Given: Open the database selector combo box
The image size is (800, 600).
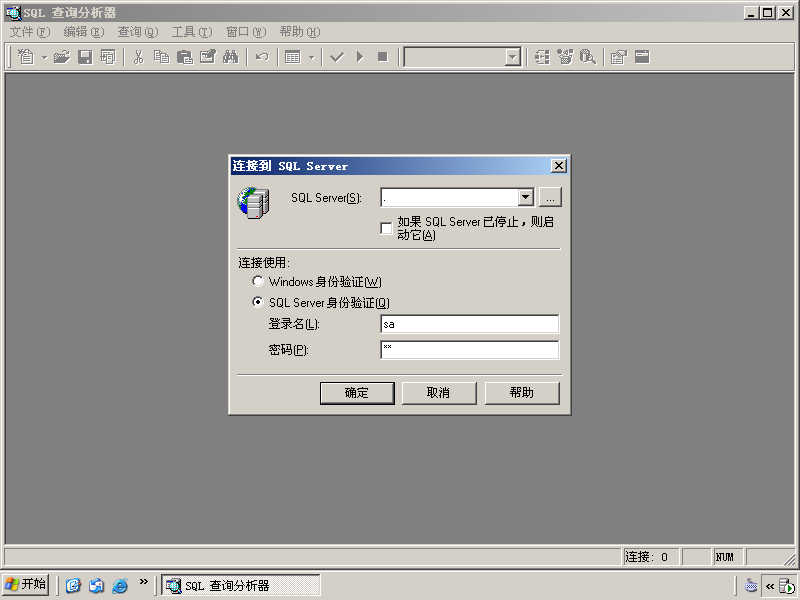Looking at the screenshot, I should (462, 57).
